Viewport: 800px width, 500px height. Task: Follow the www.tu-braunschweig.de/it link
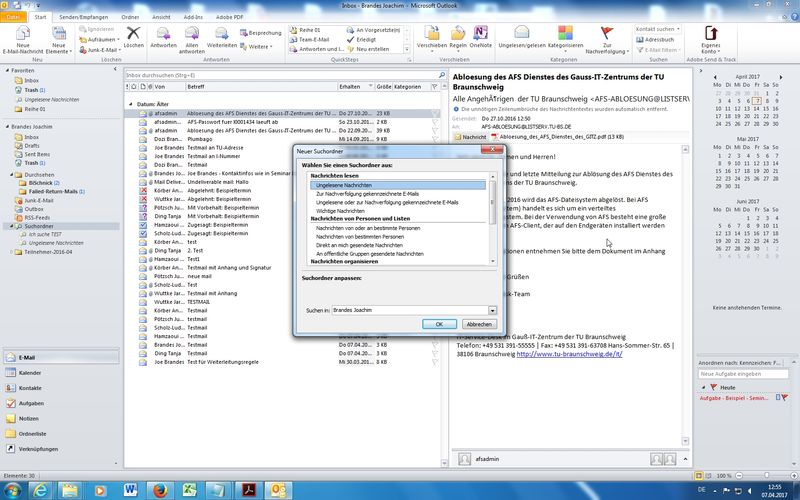[x=569, y=354]
